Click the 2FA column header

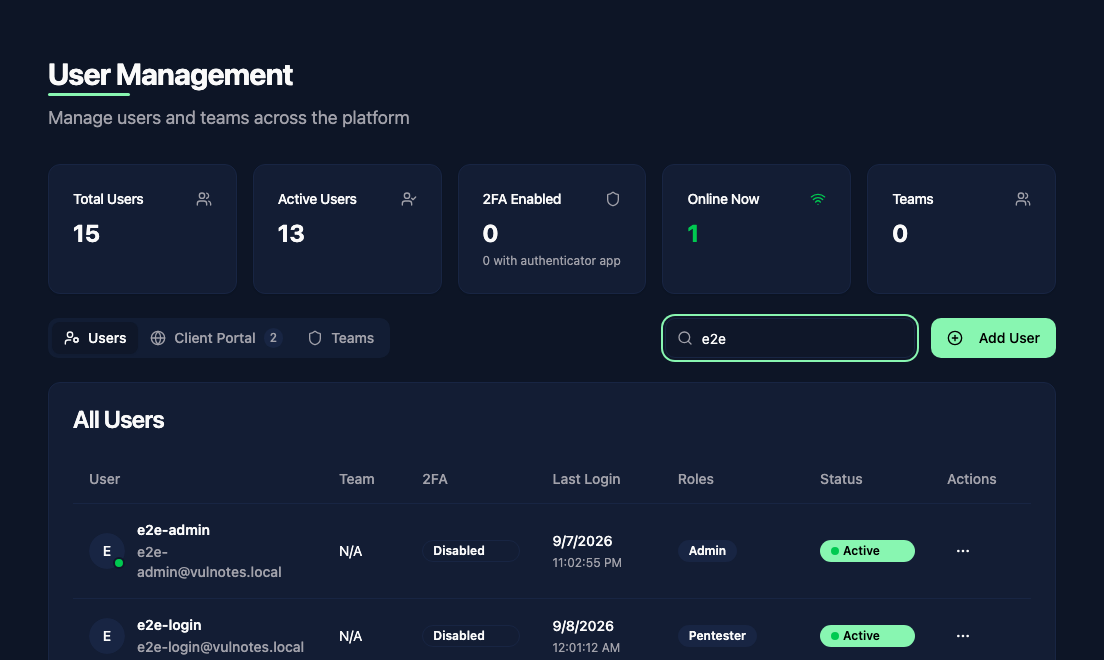pos(434,479)
